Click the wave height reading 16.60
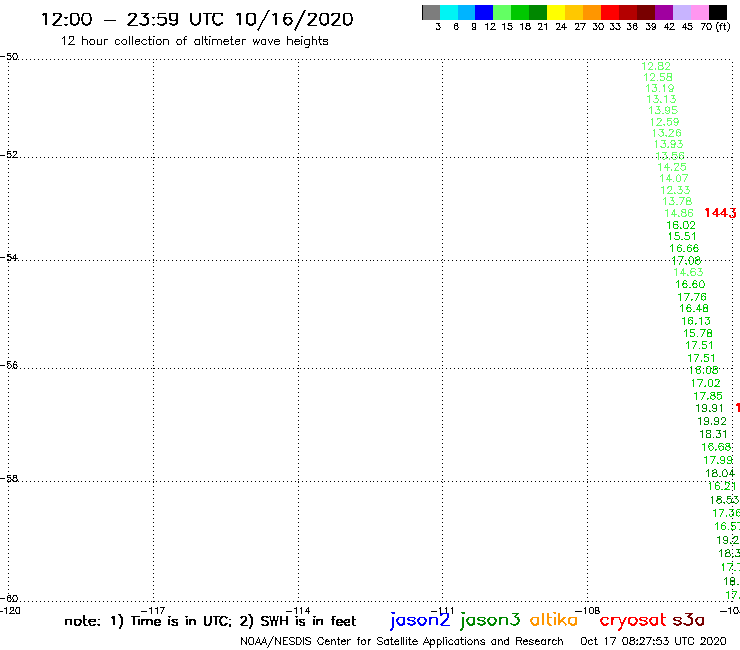Screen dimensions: 740x650 click(690, 284)
